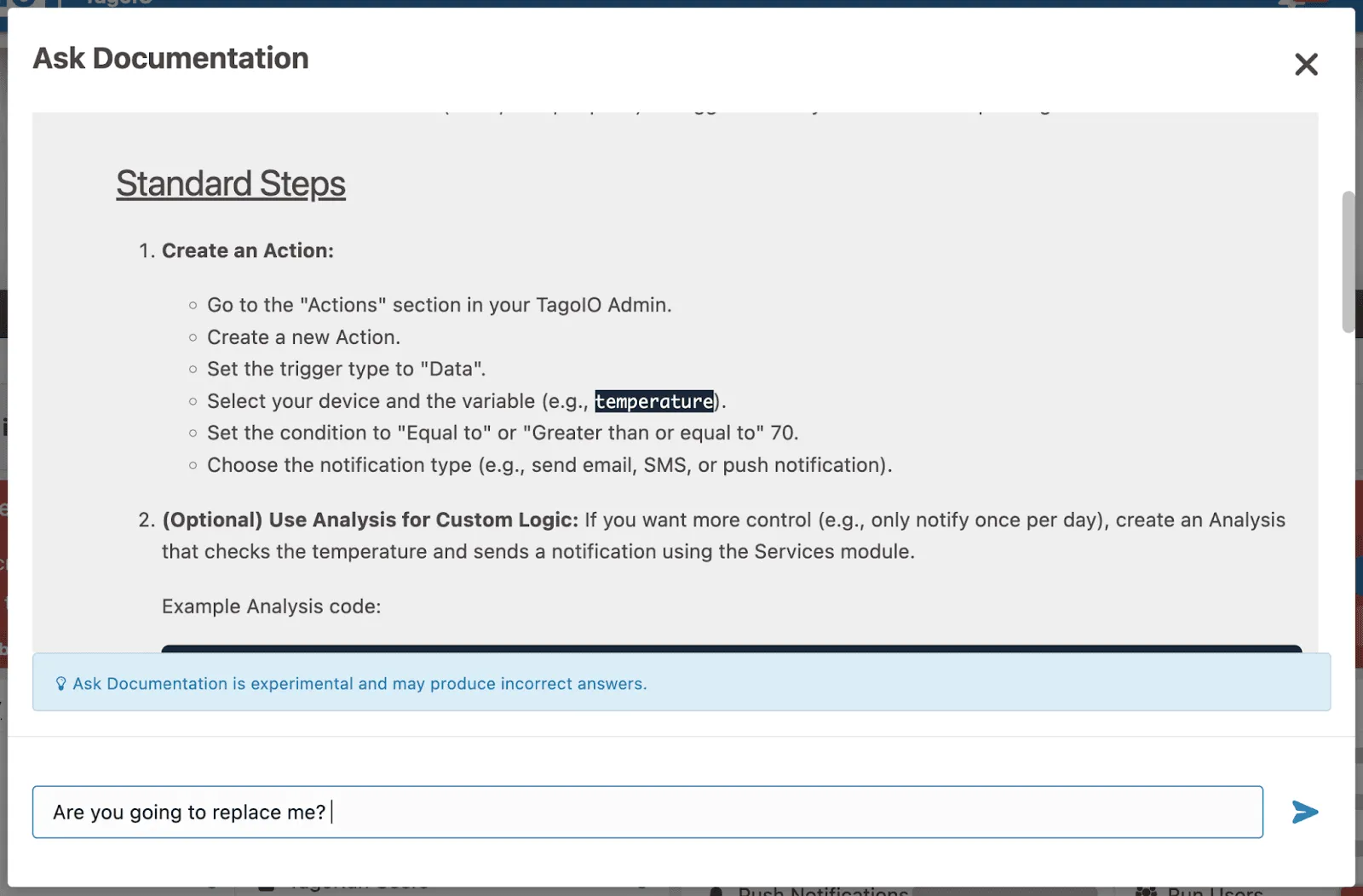Image resolution: width=1363 pixels, height=896 pixels.
Task: Click the Push Notifications bell icon at bottom
Action: [716, 890]
